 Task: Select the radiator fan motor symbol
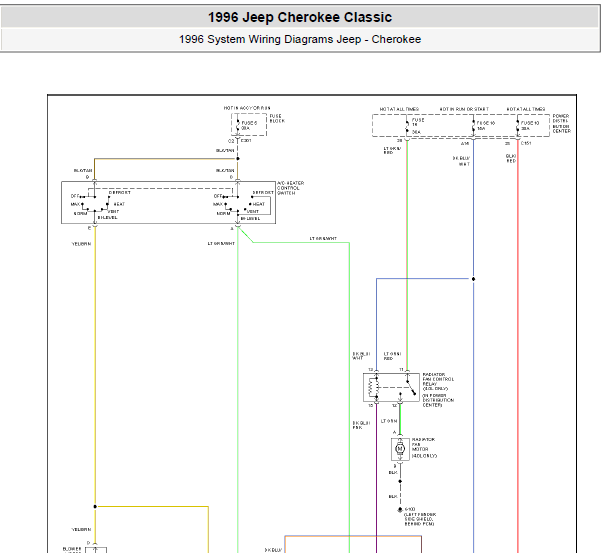400,449
